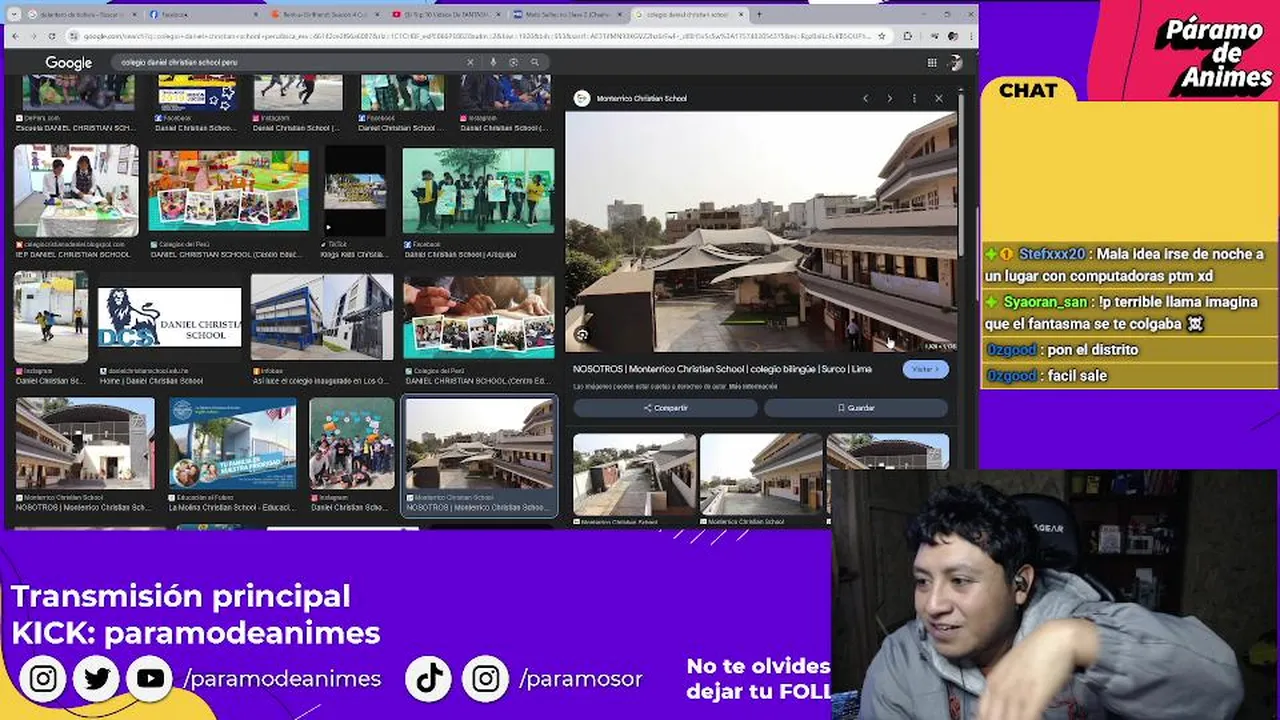Image resolution: width=1280 pixels, height=720 pixels.
Task: Switch to the third browser tab with orange favicon
Action: [x=325, y=15]
